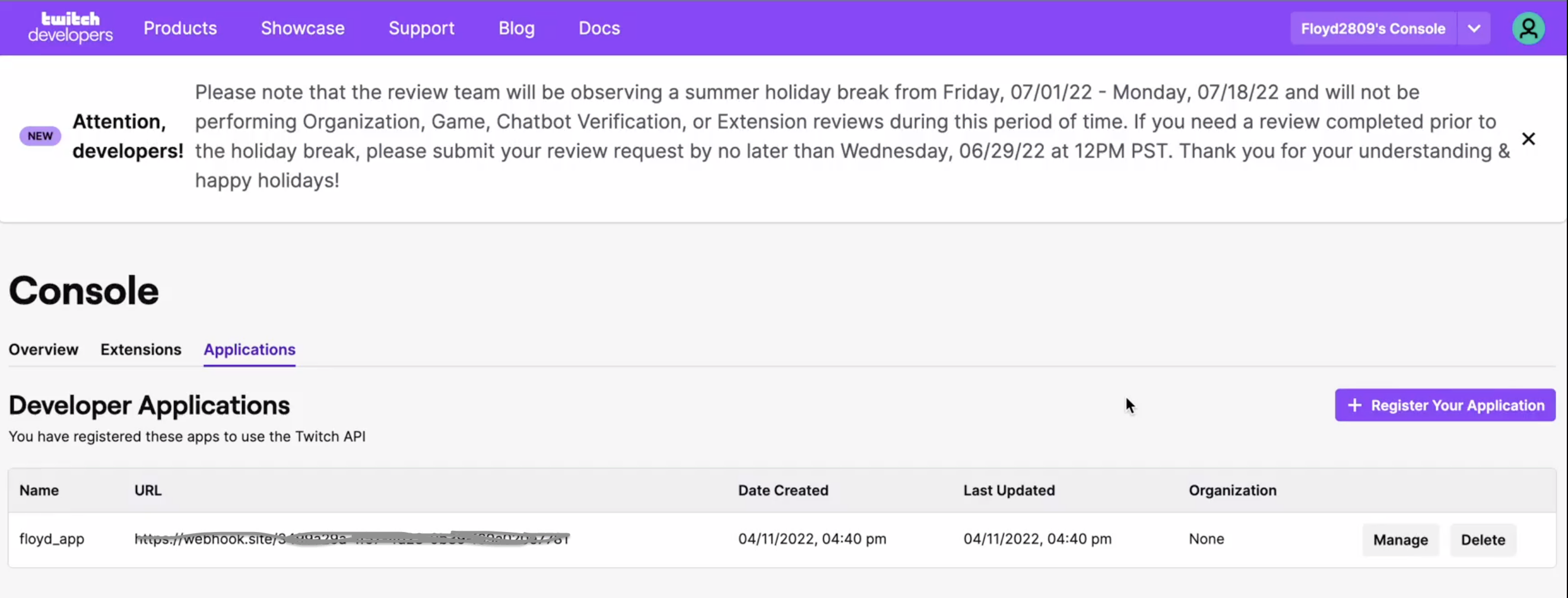
Task: Dismiss the holiday announcement banner
Action: click(1528, 139)
